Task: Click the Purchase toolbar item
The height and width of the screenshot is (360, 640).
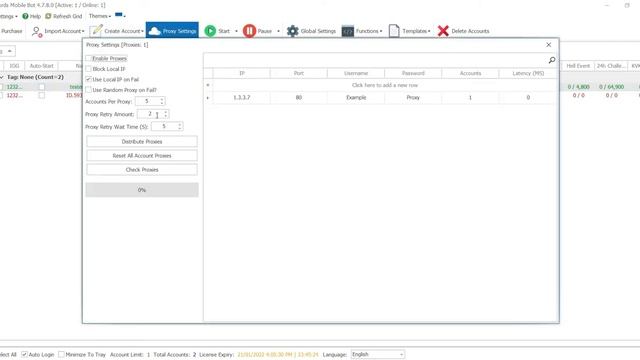Action: [x=11, y=31]
